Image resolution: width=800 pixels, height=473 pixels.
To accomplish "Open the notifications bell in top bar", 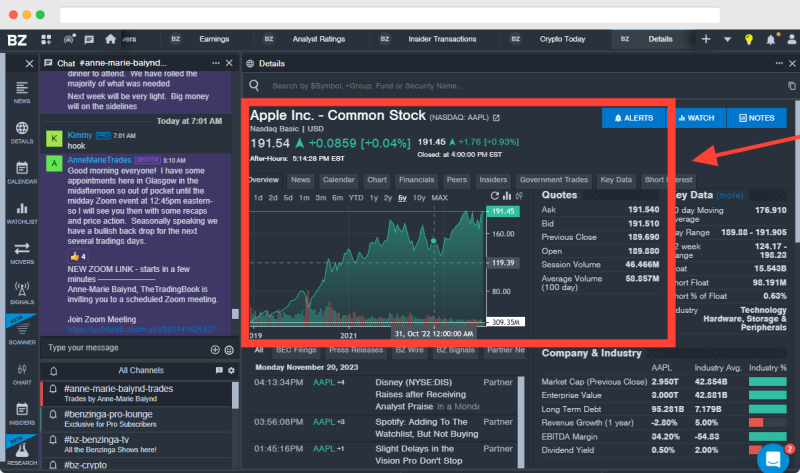I will click(x=771, y=40).
